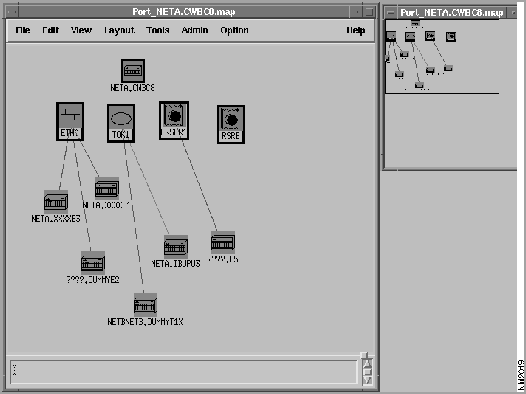Screen dimensions: 526x394
Task: Select the NETB device icon at the bottom
Action: 145,304
